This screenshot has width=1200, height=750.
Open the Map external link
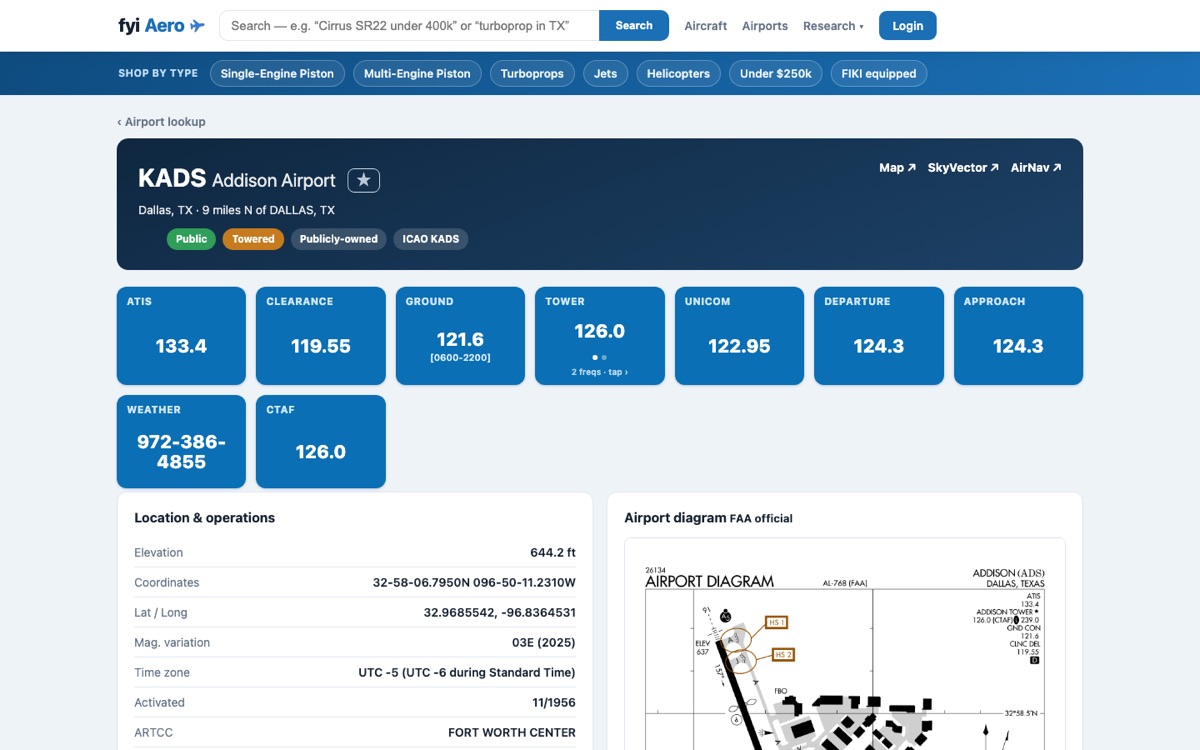point(897,168)
